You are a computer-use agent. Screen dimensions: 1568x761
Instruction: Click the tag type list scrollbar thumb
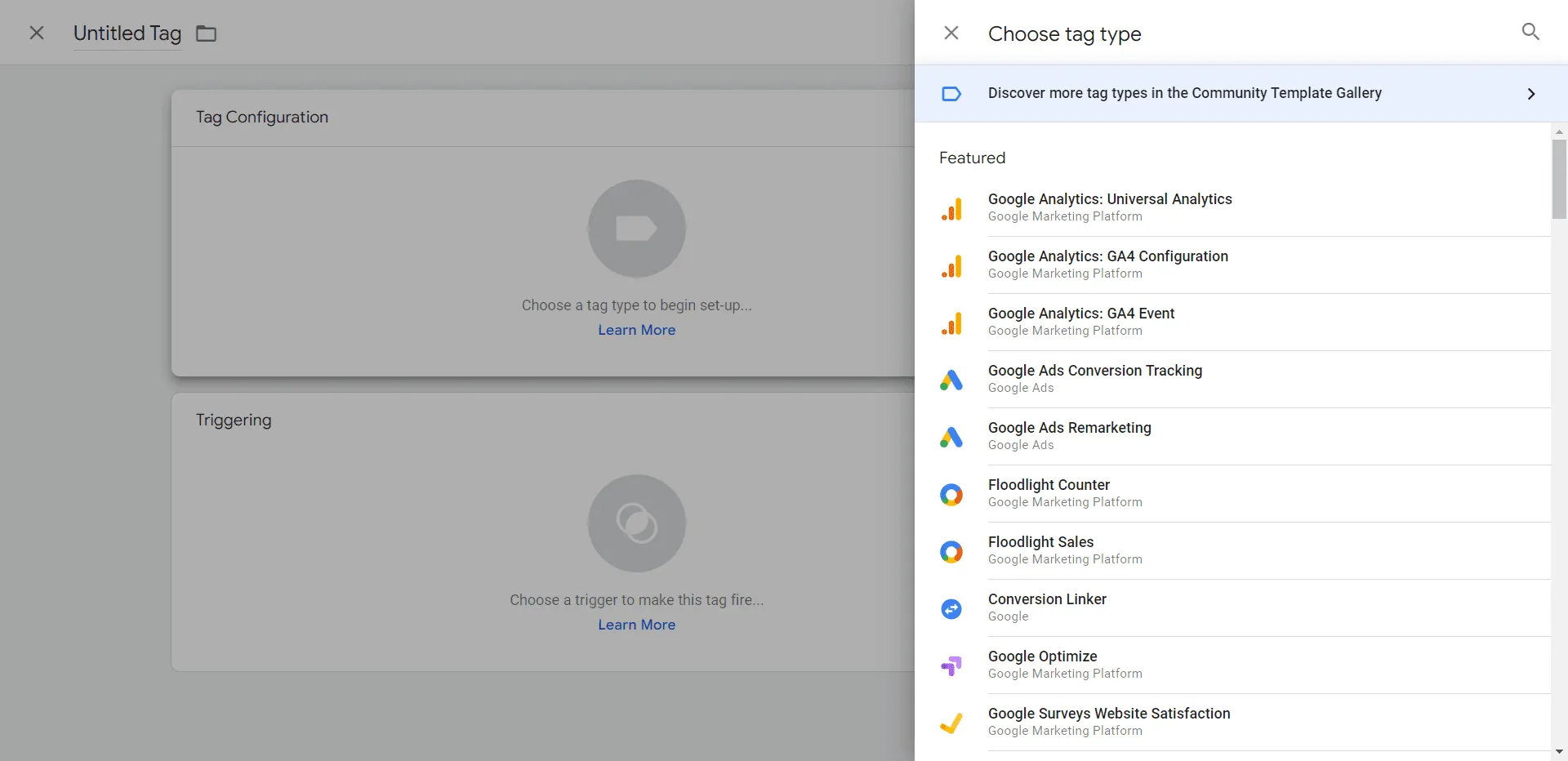click(x=1559, y=179)
